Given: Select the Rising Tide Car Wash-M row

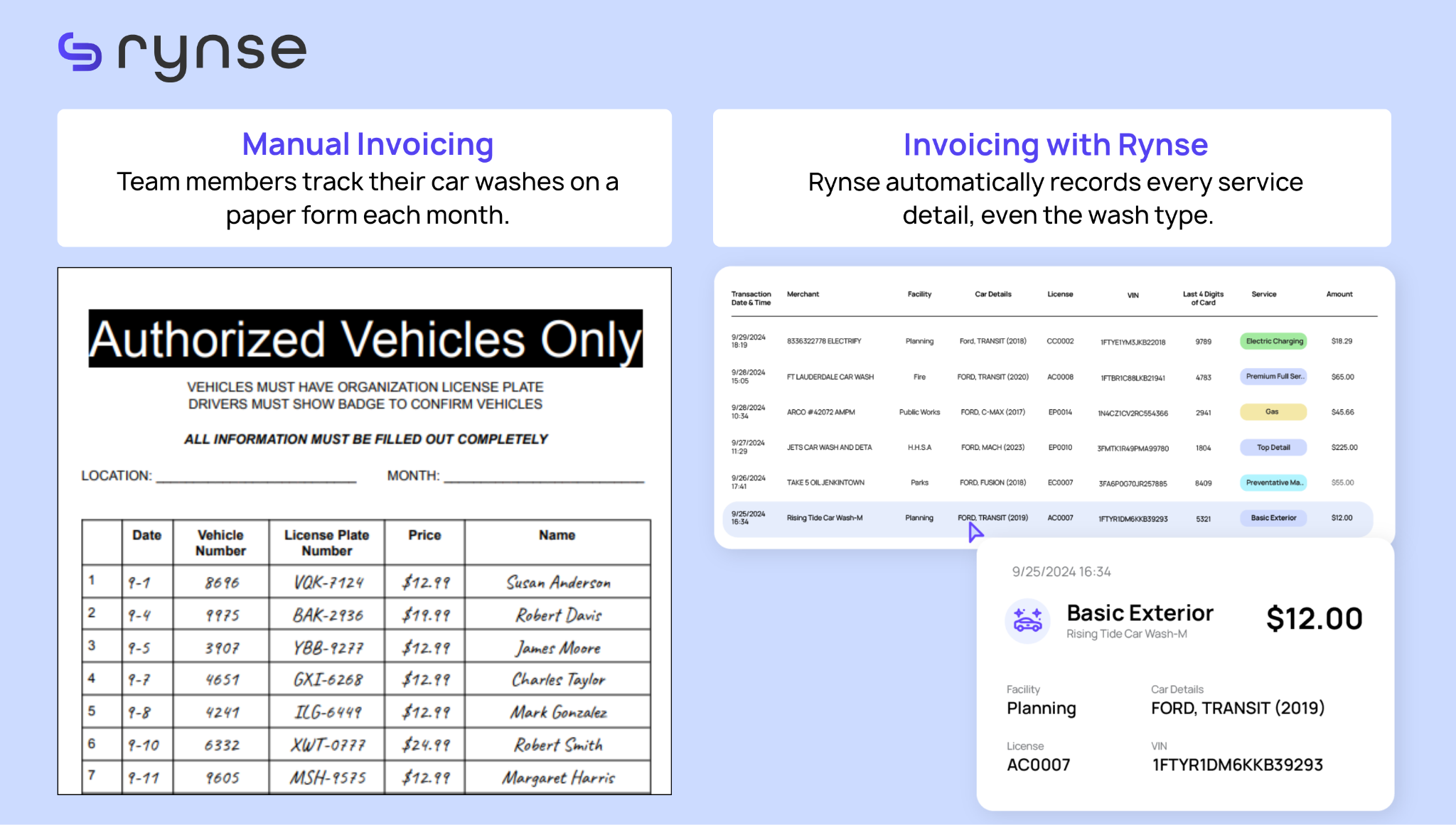Looking at the screenshot, I should tap(825, 518).
